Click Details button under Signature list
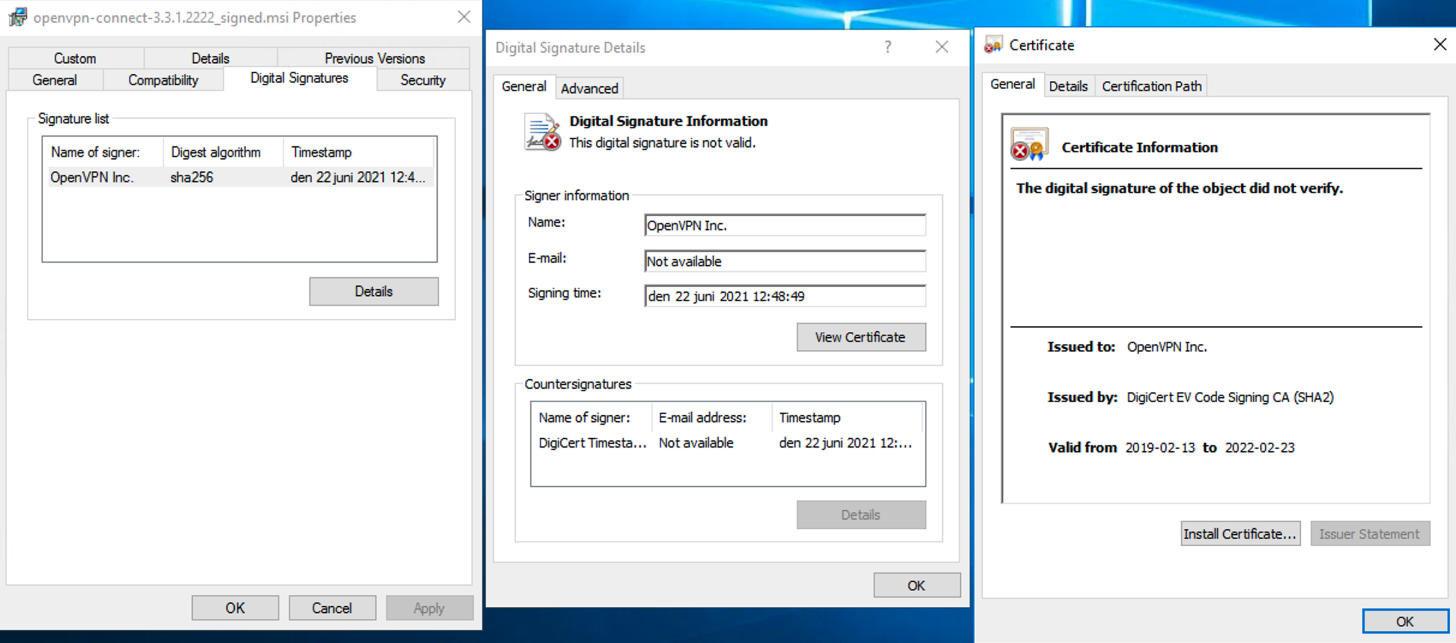The width and height of the screenshot is (1456, 643). coord(374,291)
